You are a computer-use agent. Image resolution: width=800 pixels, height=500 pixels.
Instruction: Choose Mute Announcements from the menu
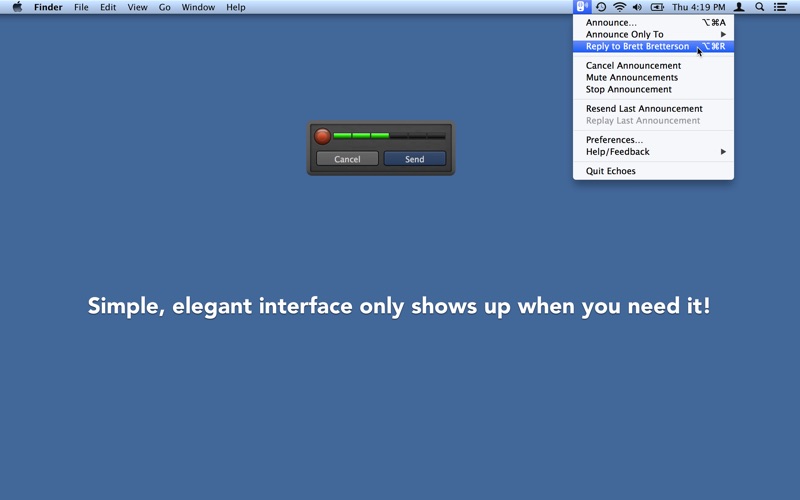(632, 77)
